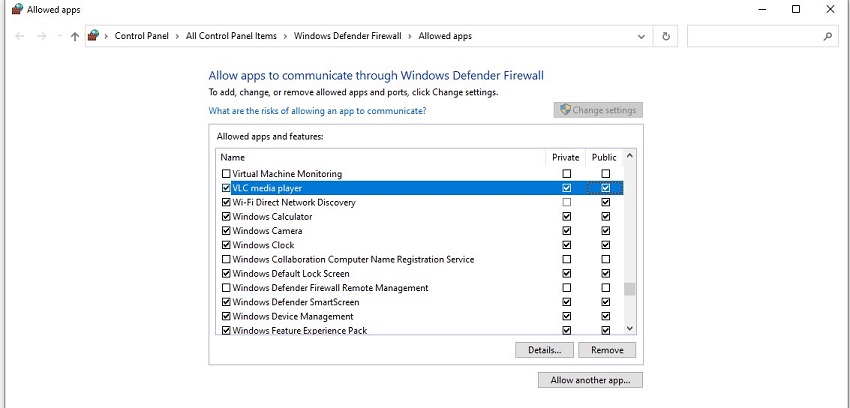Toggle Private checkbox for Wi-Fi Direct Network Discovery

tap(567, 203)
